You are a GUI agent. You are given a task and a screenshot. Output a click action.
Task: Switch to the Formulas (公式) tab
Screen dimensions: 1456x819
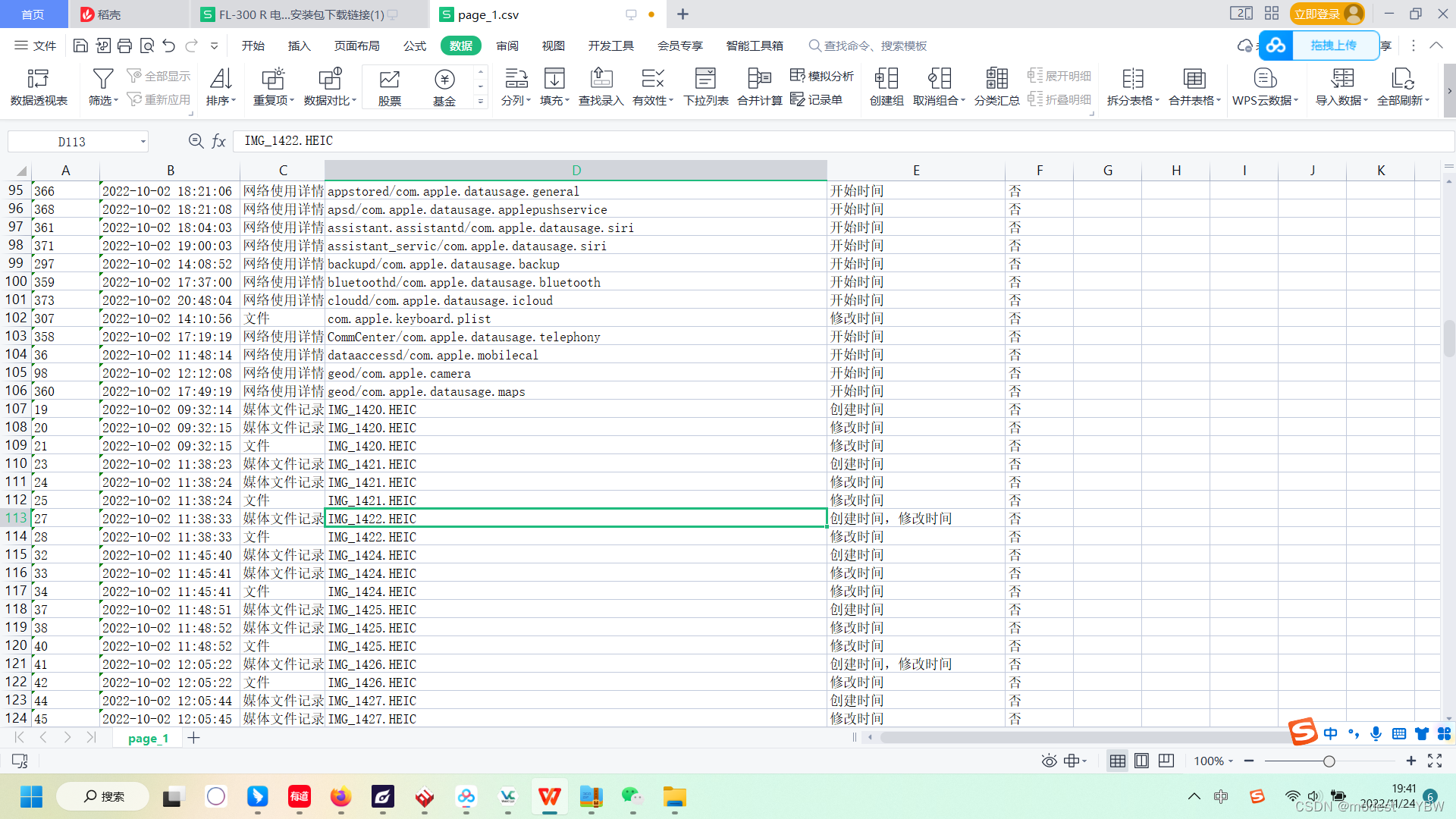414,45
